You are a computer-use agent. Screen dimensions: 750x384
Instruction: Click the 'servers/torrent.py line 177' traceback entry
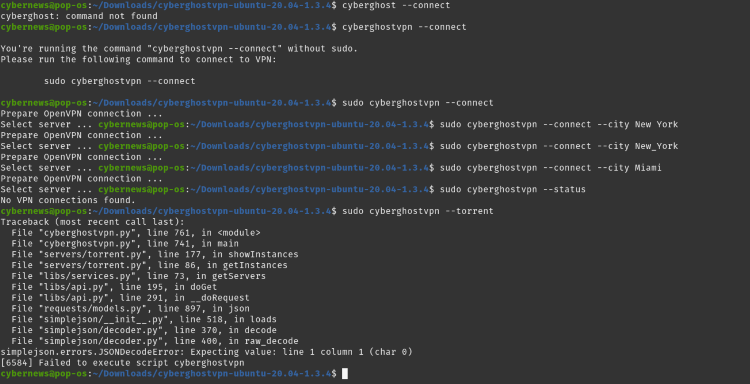click(x=155, y=254)
